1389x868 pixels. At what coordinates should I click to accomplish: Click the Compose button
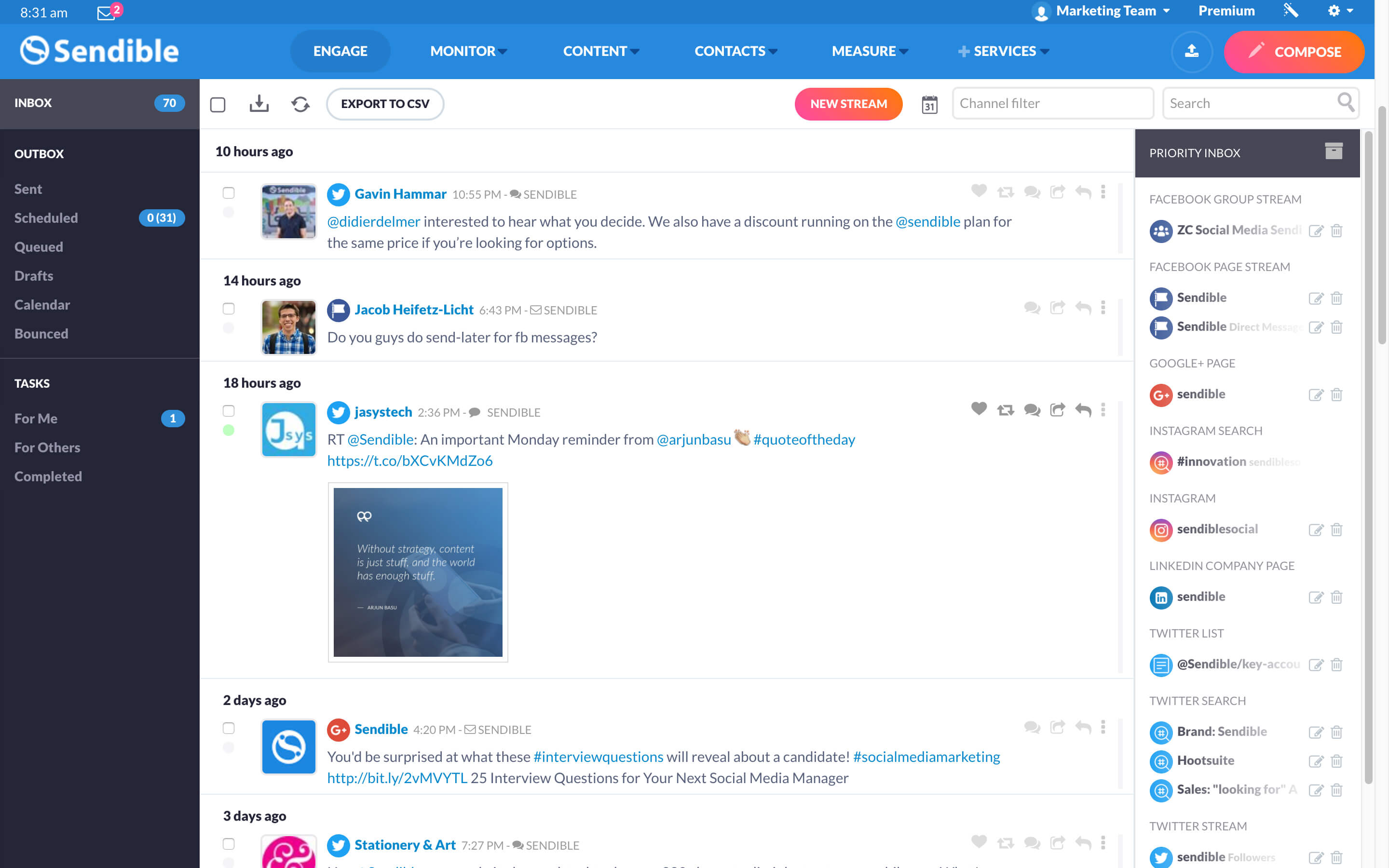(1294, 52)
